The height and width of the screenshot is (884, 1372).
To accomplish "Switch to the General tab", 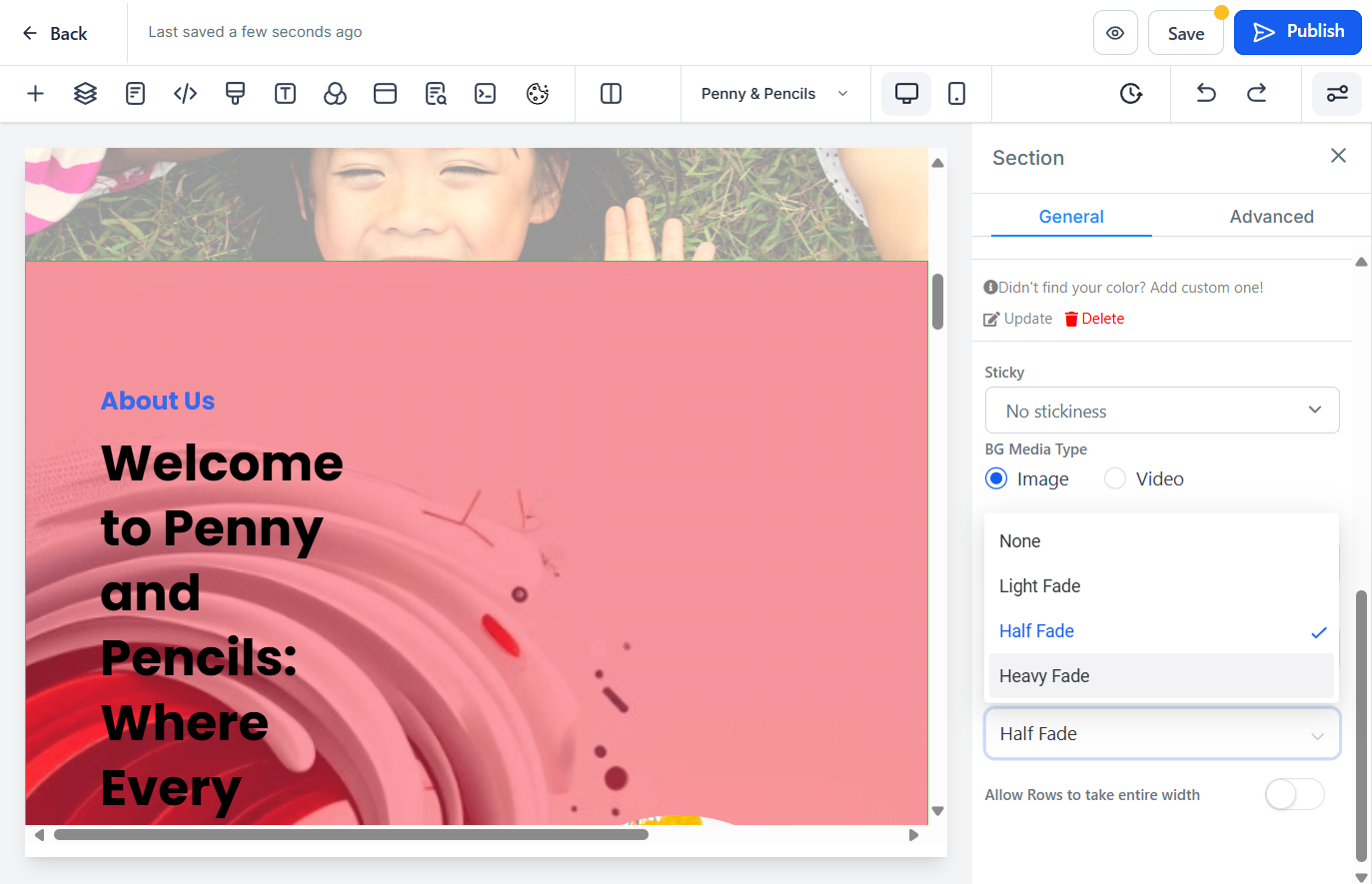I will (x=1071, y=217).
